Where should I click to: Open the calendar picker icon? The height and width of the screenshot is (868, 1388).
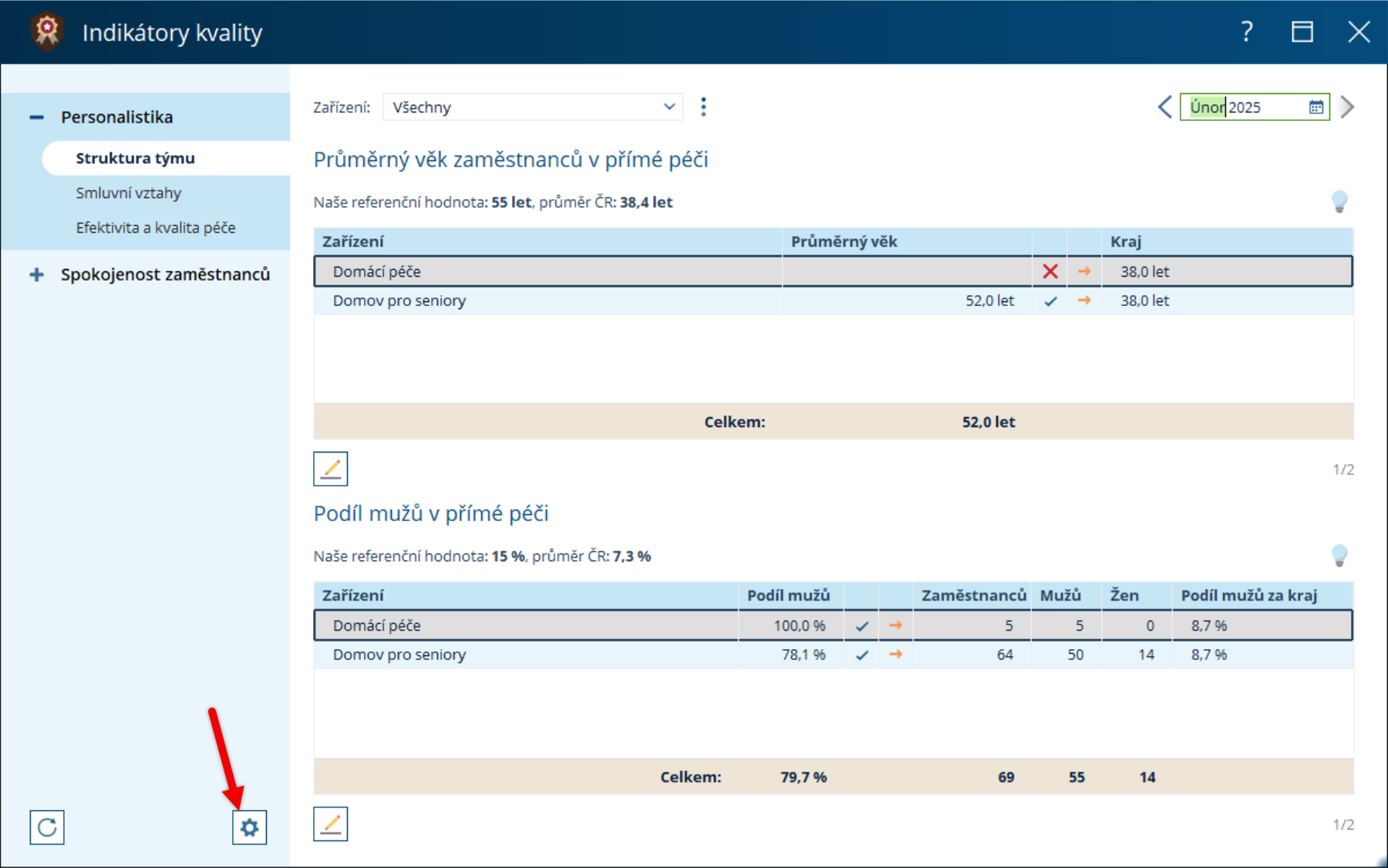1316,107
